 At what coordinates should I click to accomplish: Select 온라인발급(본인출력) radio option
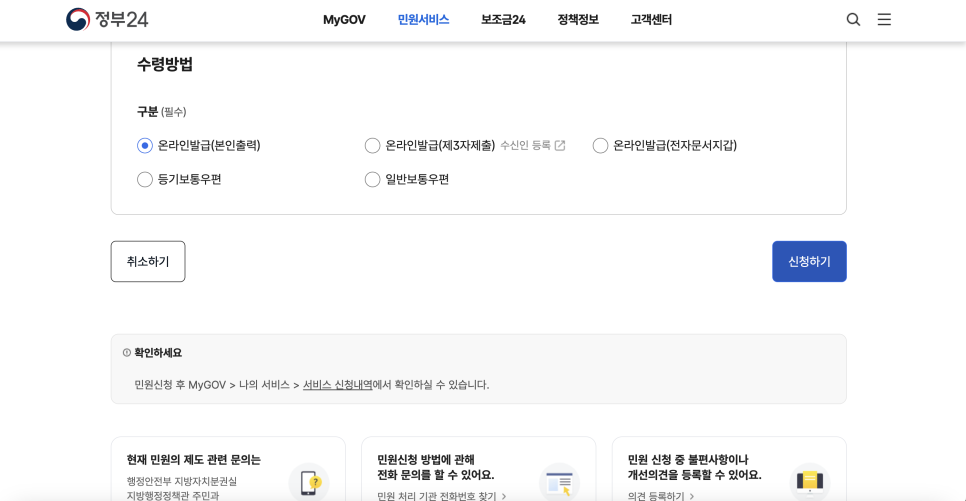tap(145, 145)
